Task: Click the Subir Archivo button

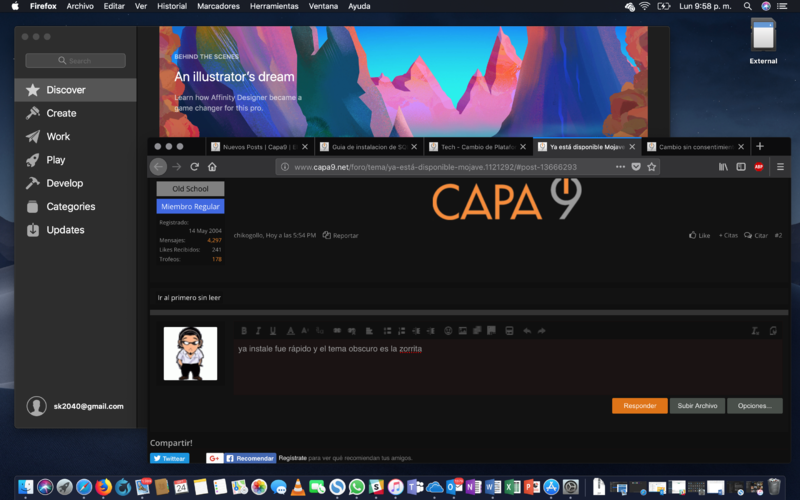Action: 697,406
